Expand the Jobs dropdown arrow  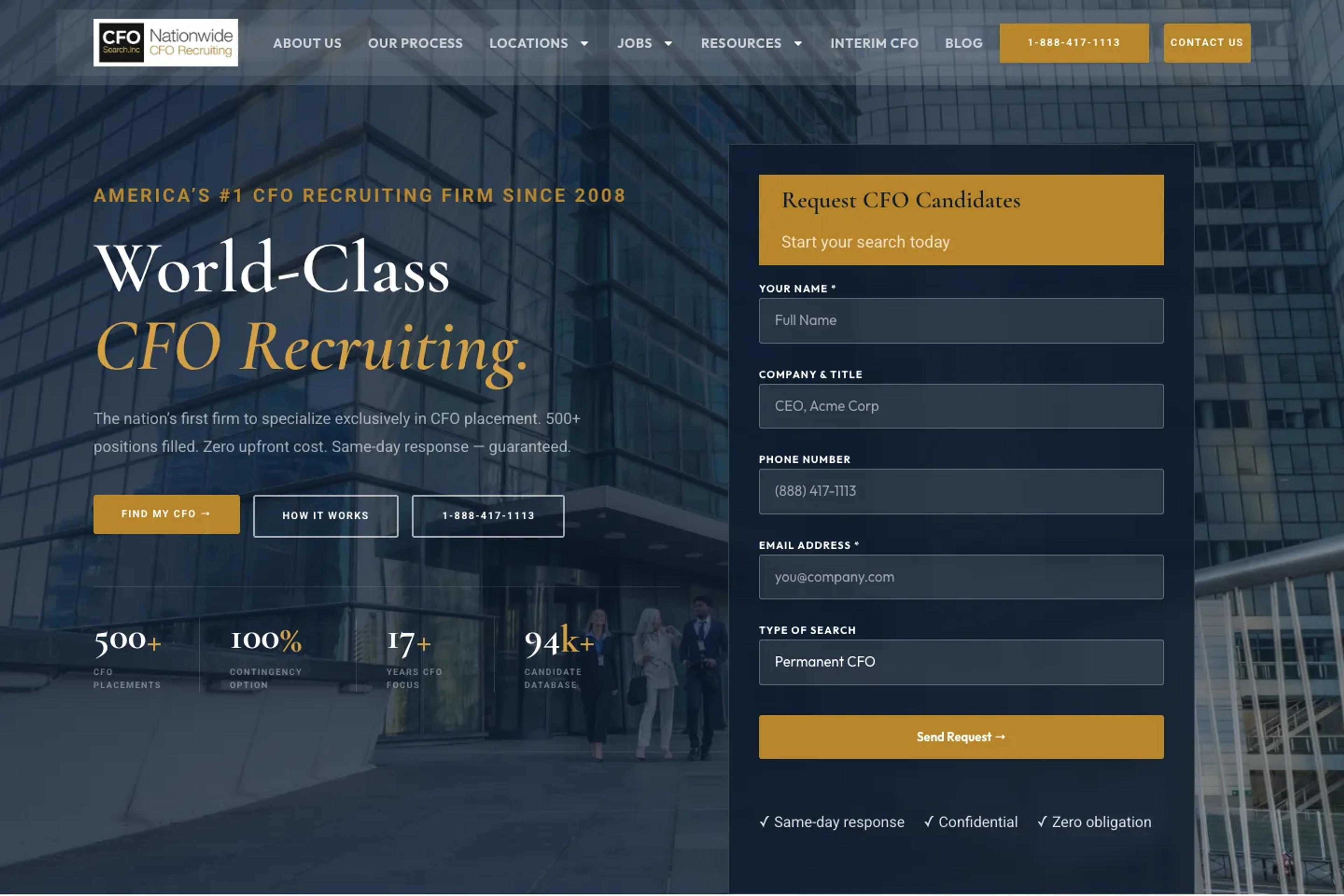tap(668, 44)
